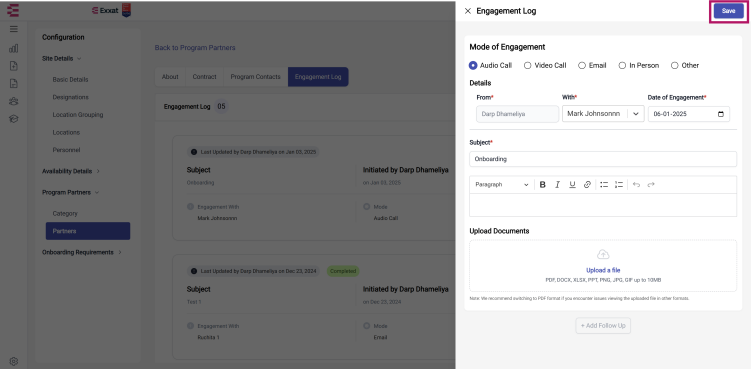
Task: Open the Paragraph style dropdown
Action: coord(502,185)
